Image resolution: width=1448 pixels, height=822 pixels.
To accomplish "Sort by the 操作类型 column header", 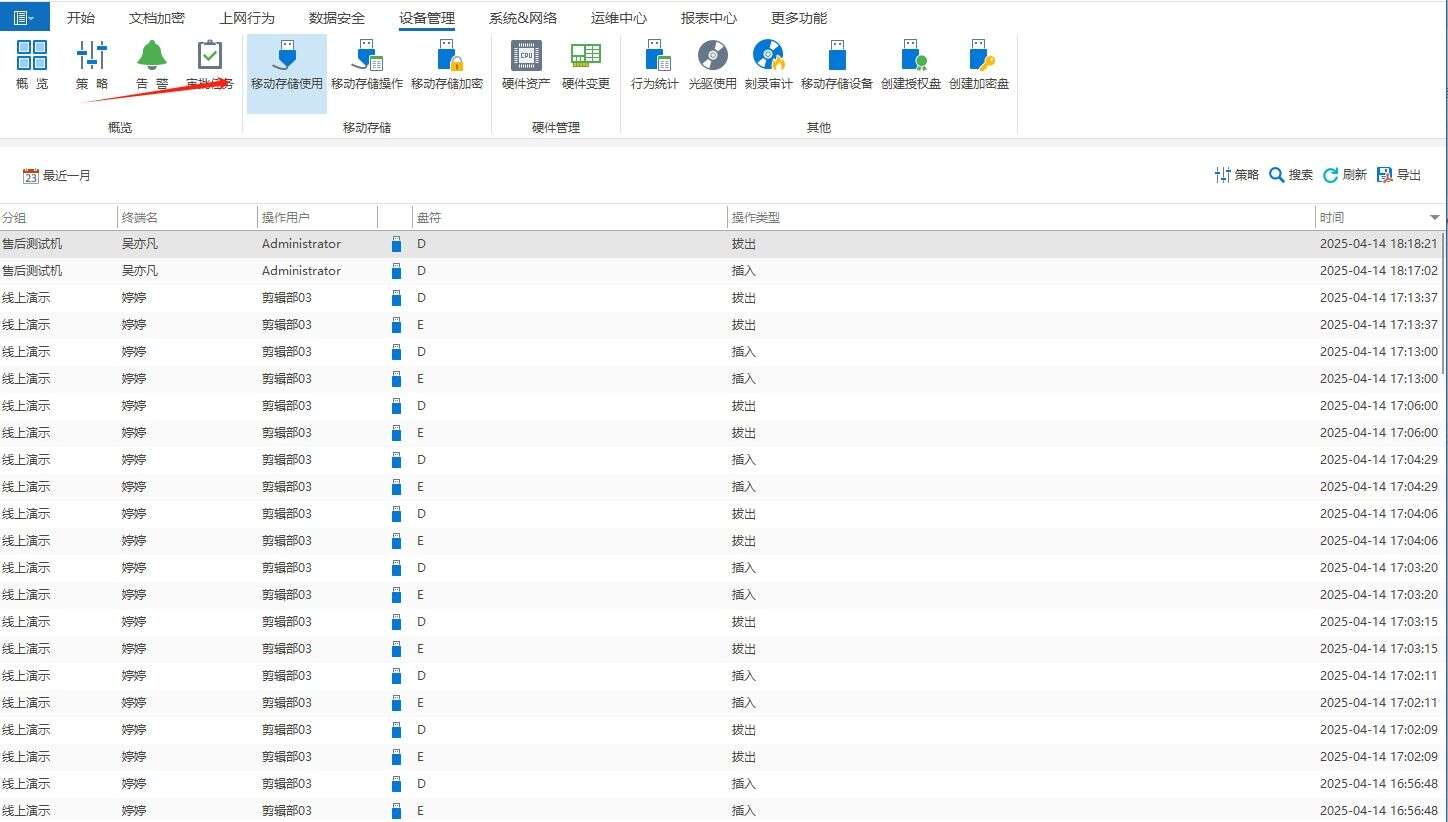I will click(755, 218).
